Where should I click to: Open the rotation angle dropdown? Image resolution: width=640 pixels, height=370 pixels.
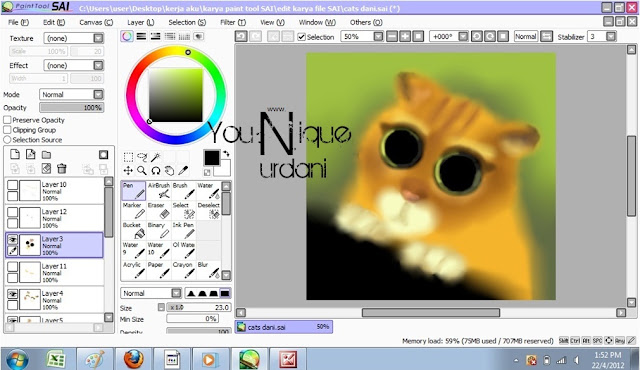click(x=463, y=37)
